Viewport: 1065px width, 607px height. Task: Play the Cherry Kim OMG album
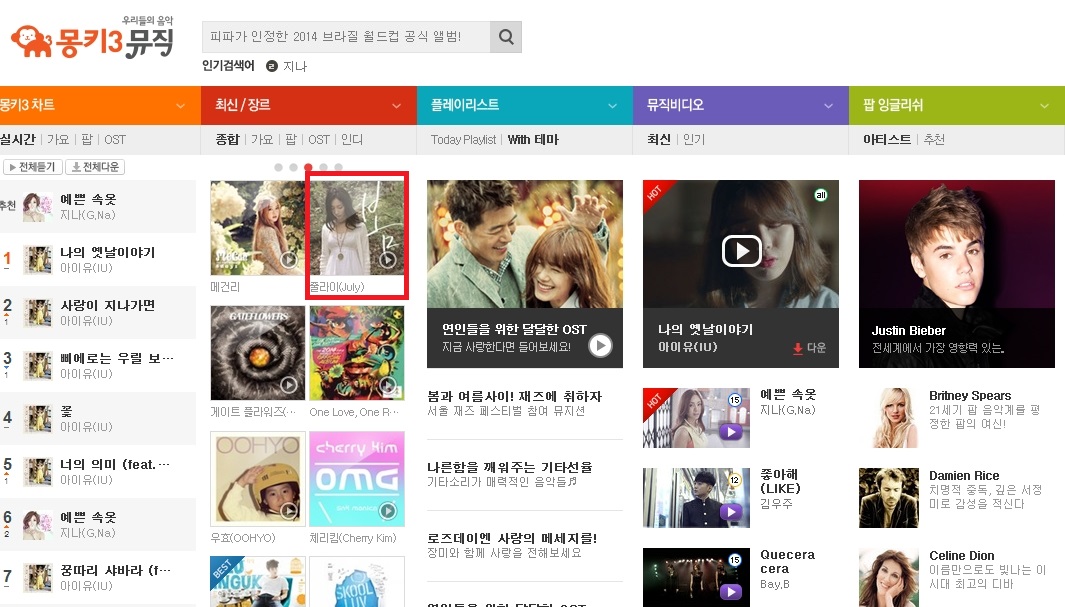(388, 511)
